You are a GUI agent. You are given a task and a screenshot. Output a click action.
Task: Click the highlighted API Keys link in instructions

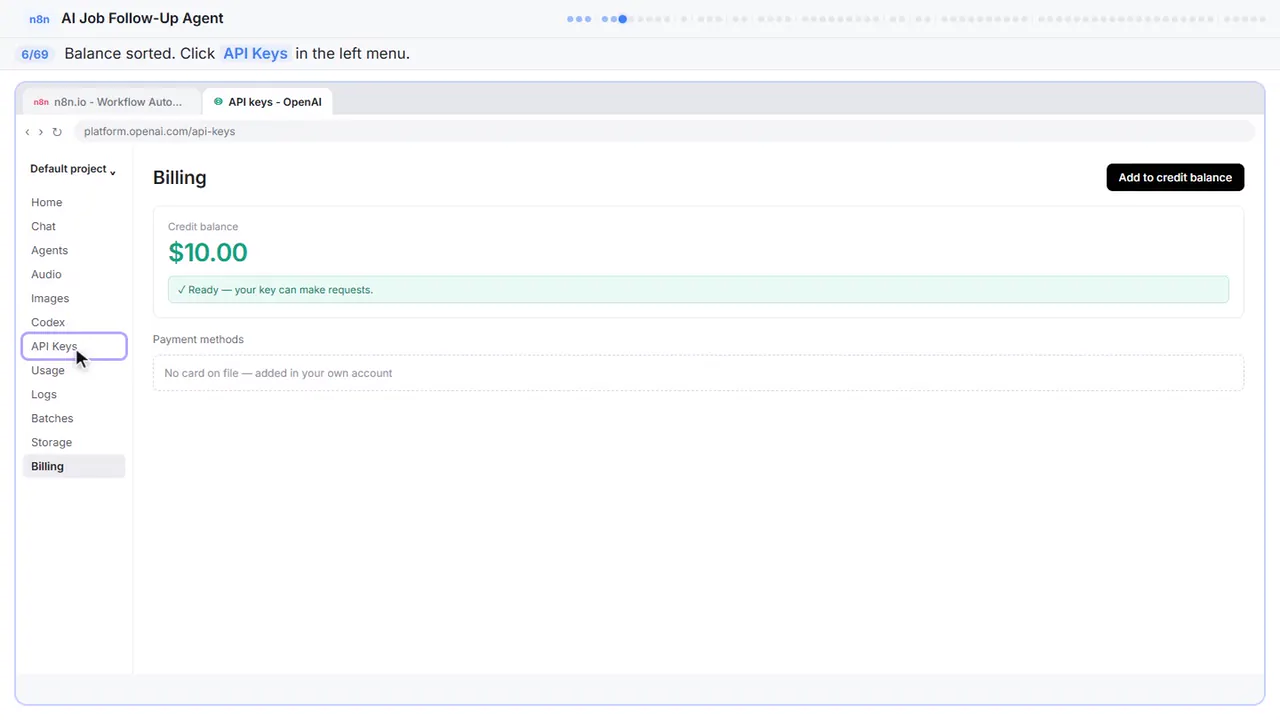pos(255,54)
